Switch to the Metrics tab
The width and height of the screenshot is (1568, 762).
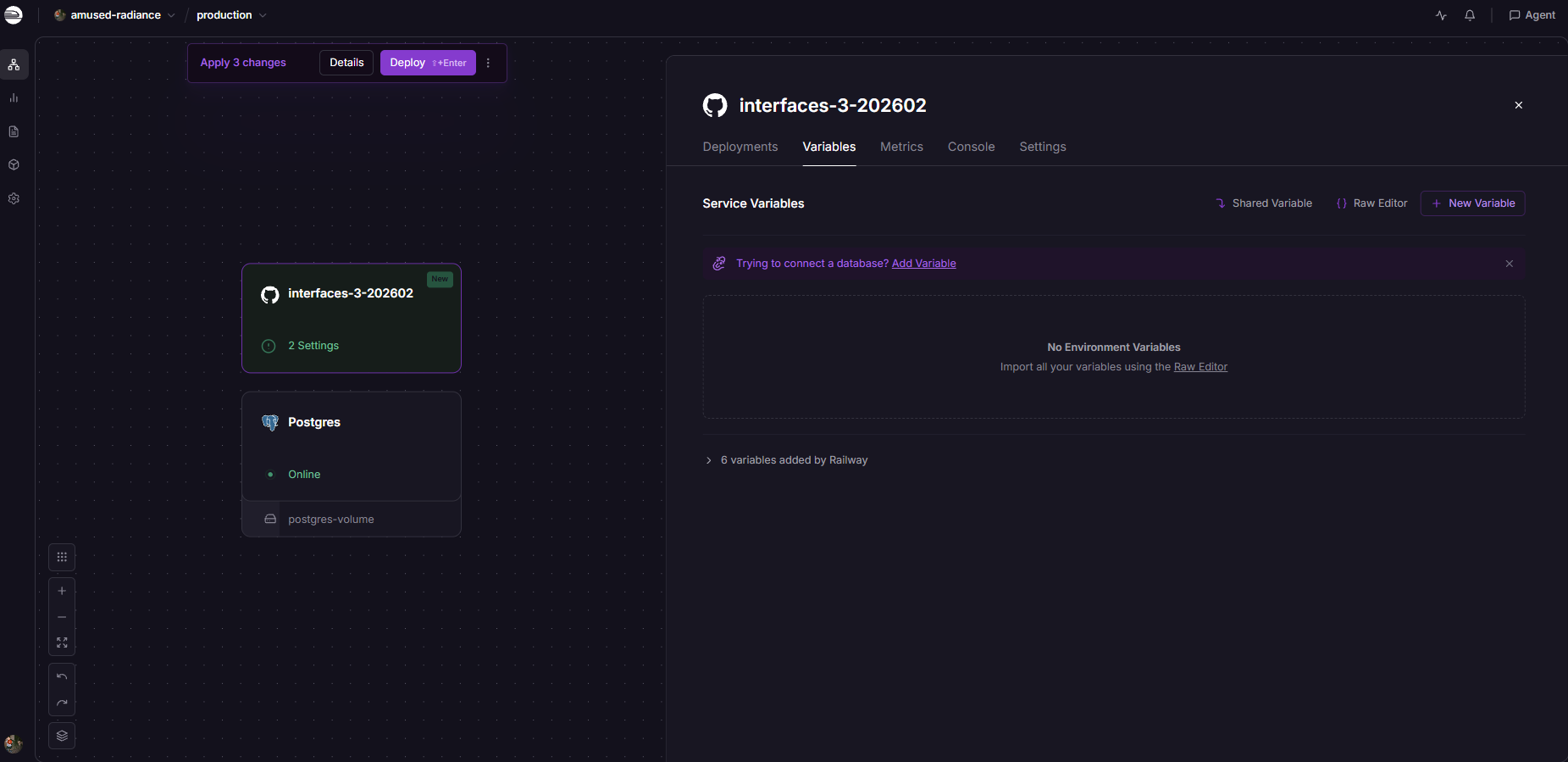pos(901,147)
